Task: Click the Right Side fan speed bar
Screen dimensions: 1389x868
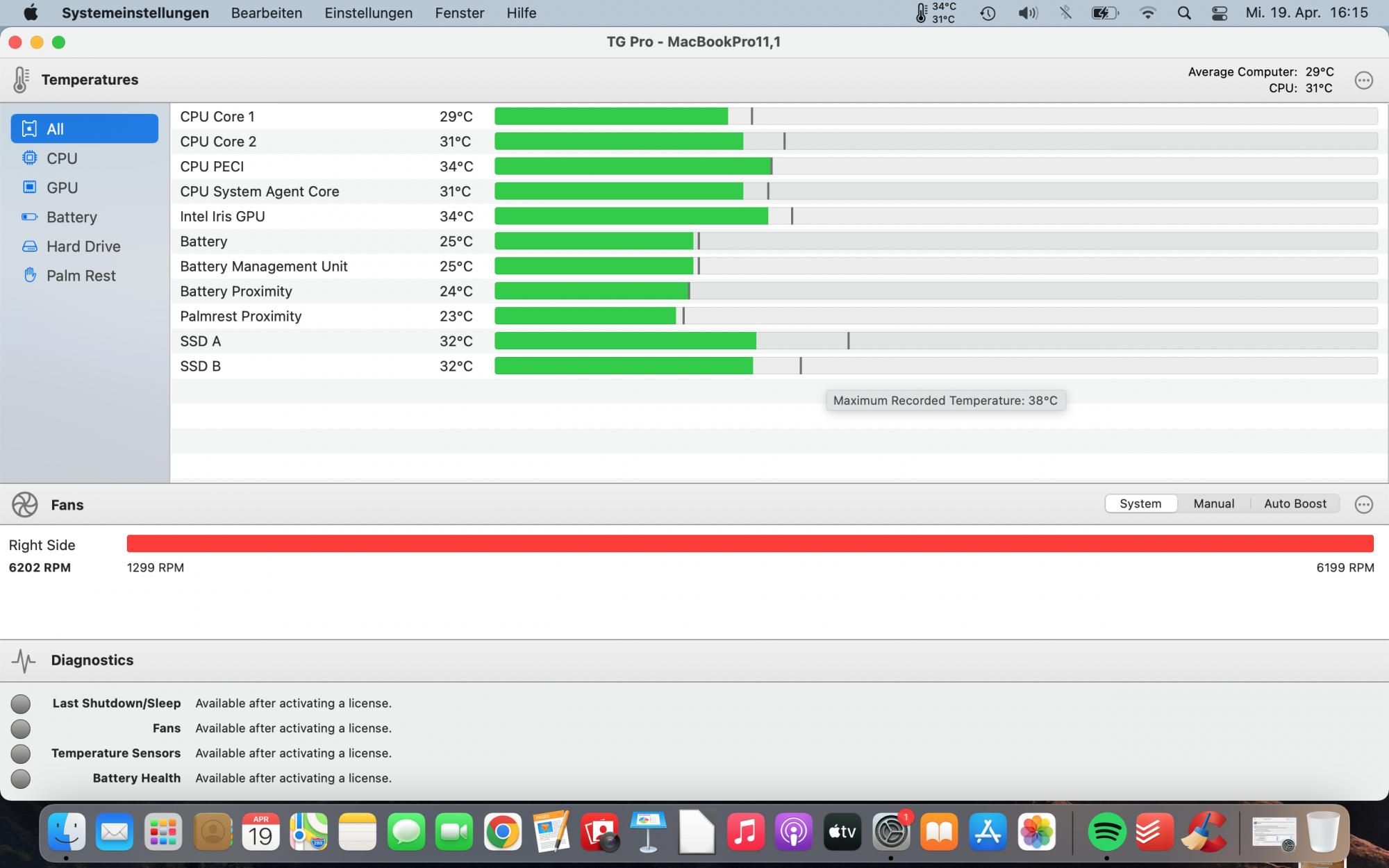Action: coord(750,544)
